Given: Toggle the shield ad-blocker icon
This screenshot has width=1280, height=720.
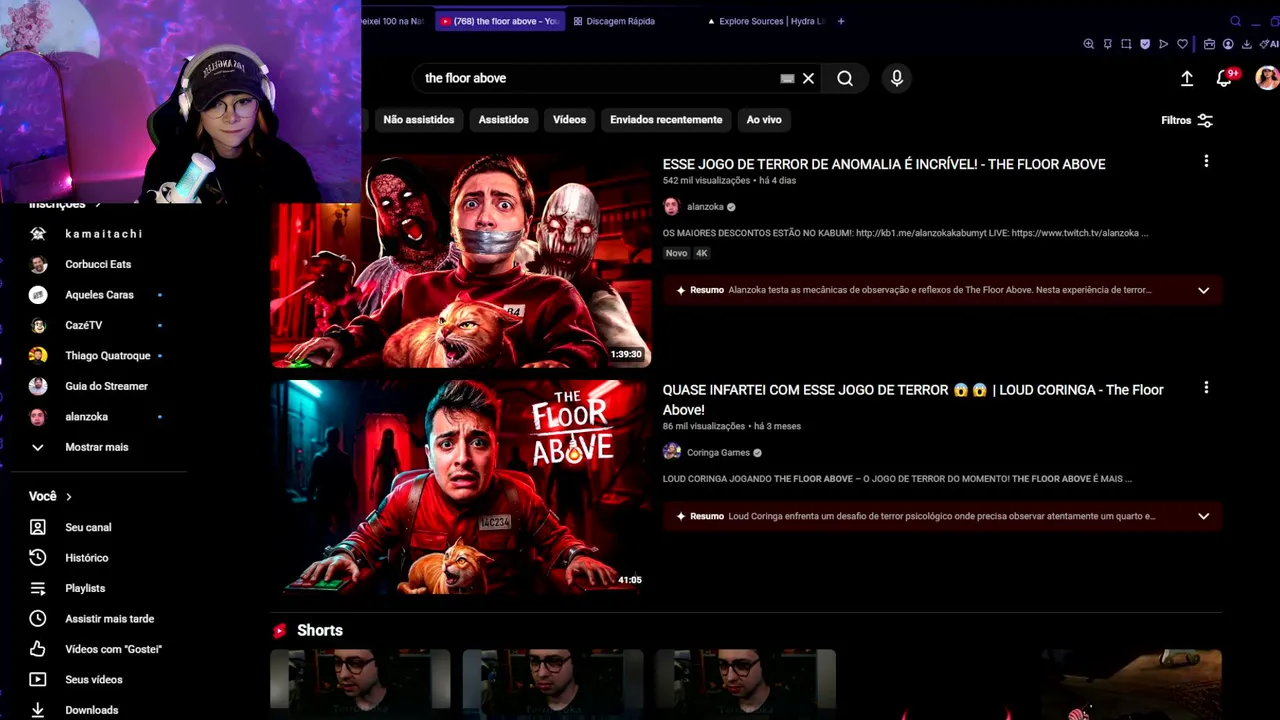Looking at the screenshot, I should 1145,44.
